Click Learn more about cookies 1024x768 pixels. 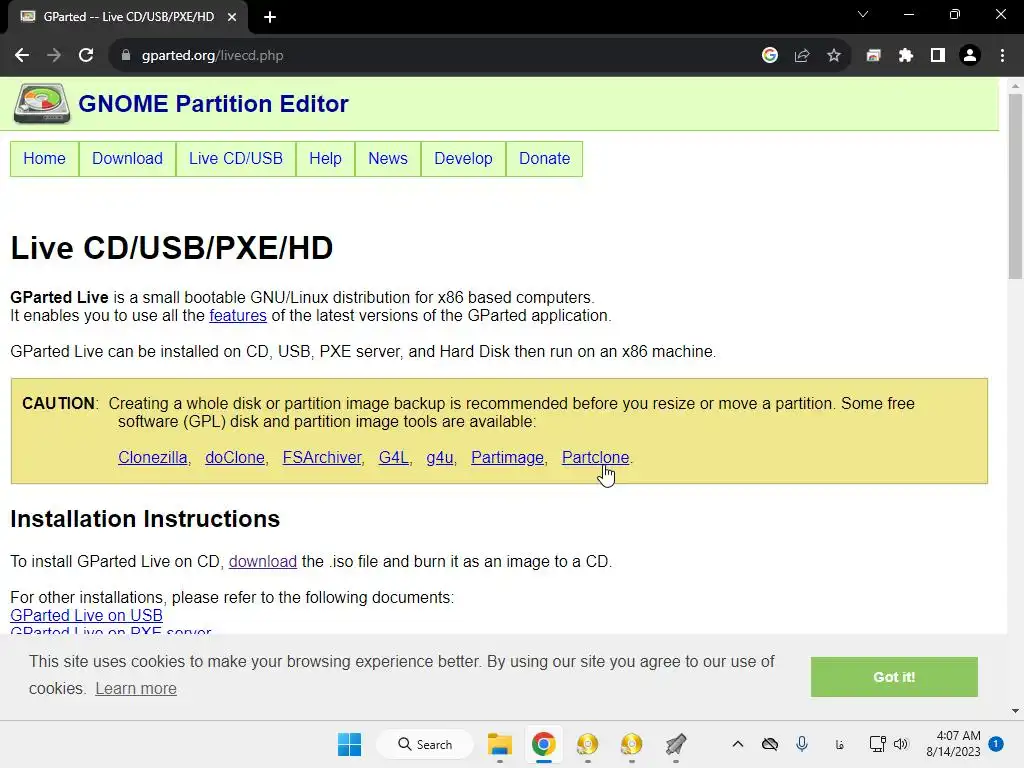coord(136,688)
